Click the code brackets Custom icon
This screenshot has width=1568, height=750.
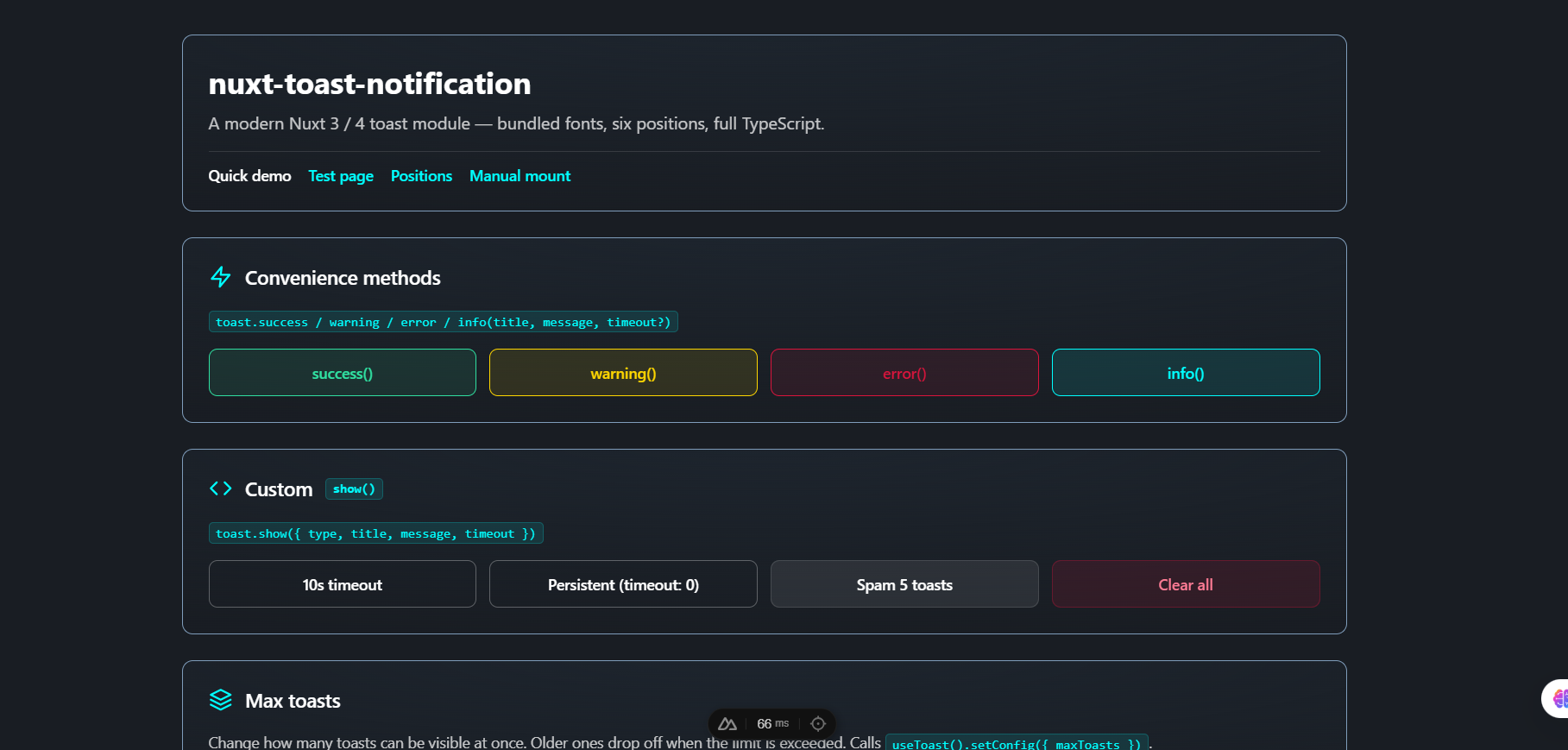[221, 488]
